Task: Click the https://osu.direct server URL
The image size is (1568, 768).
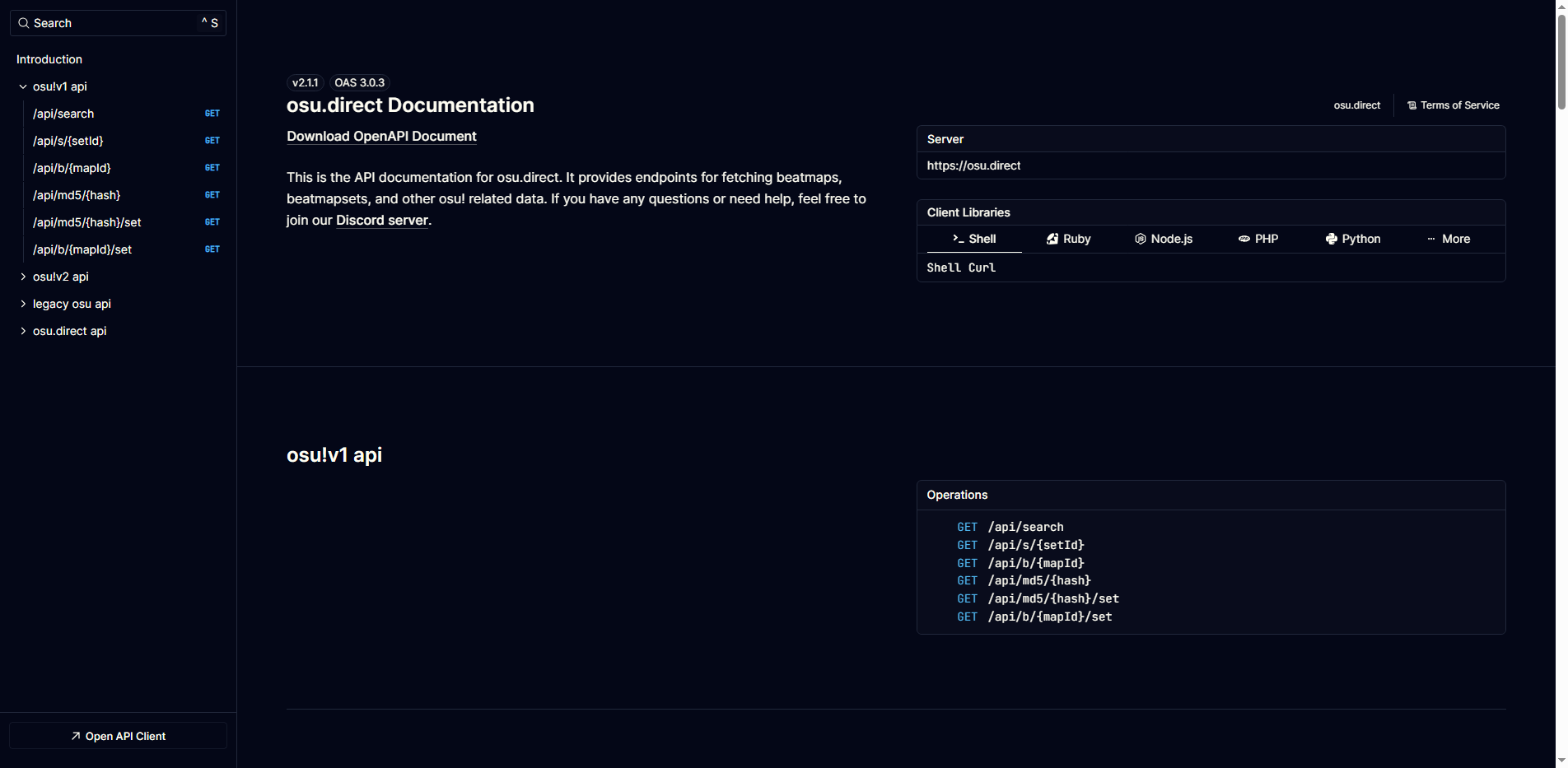Action: [973, 165]
